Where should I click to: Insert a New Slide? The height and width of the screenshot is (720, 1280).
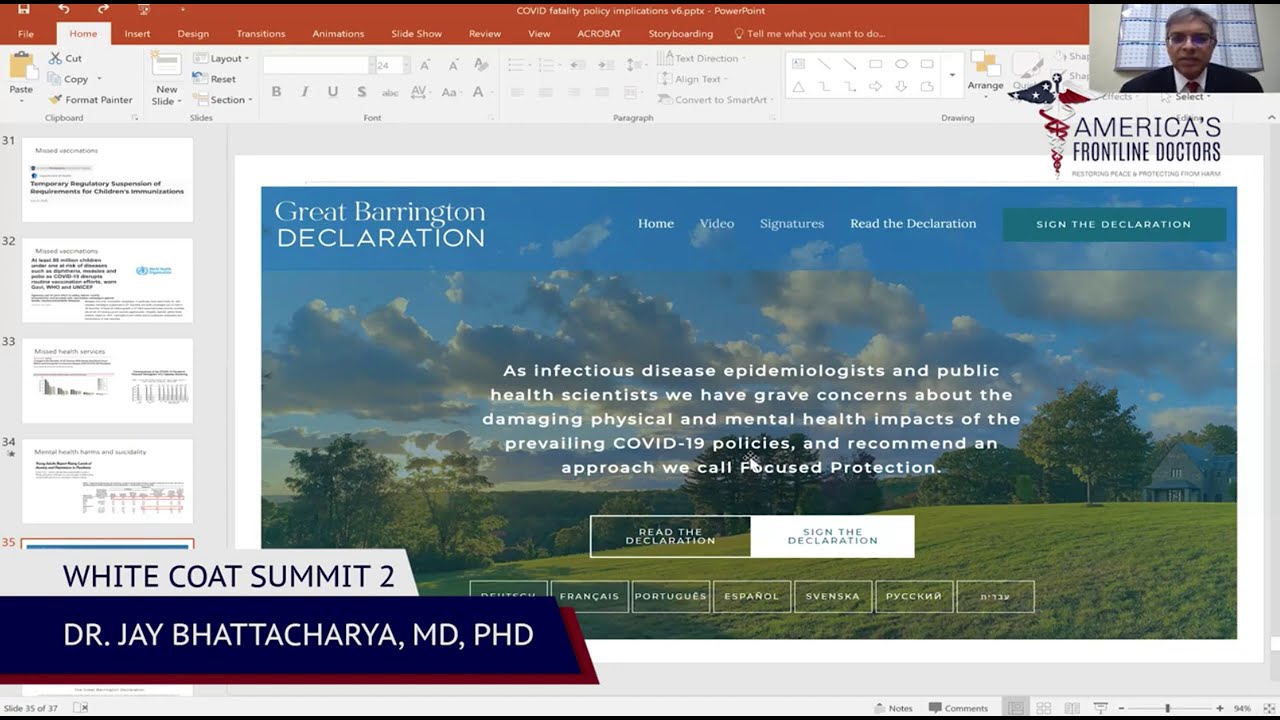[165, 78]
